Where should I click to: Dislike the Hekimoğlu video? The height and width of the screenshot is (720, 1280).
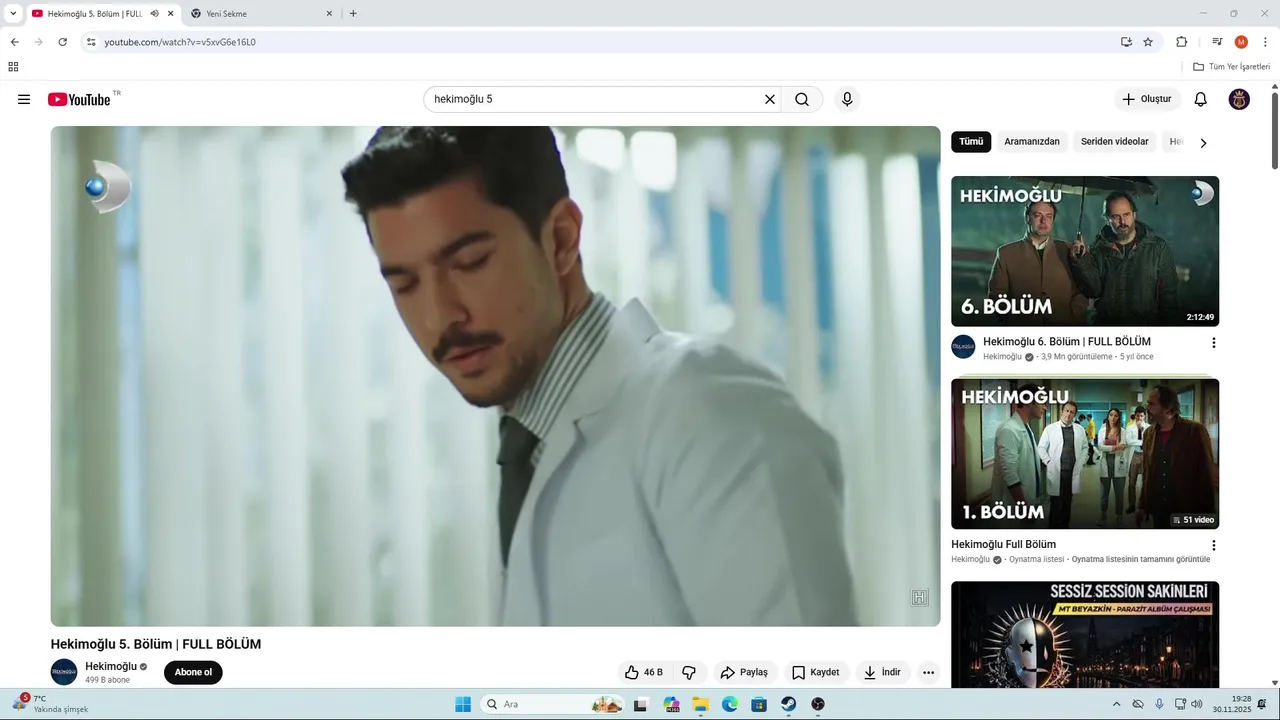689,672
